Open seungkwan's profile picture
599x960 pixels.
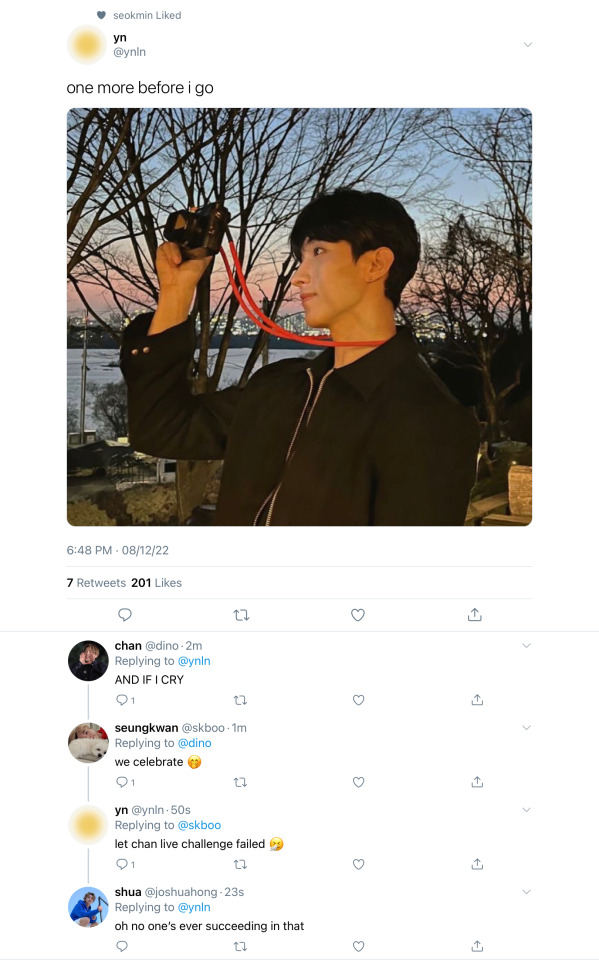[x=88, y=743]
